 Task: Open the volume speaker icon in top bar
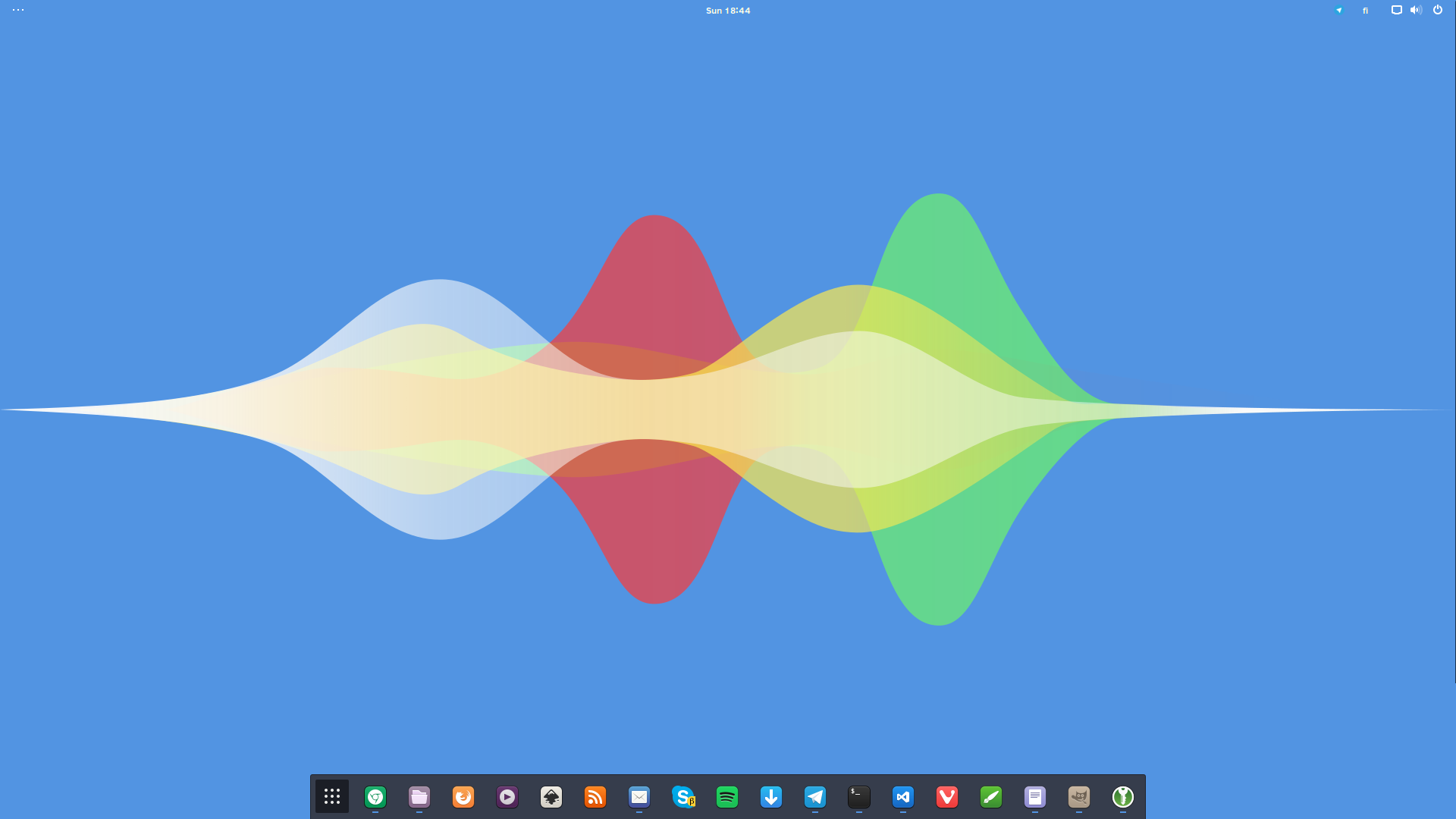(x=1416, y=10)
